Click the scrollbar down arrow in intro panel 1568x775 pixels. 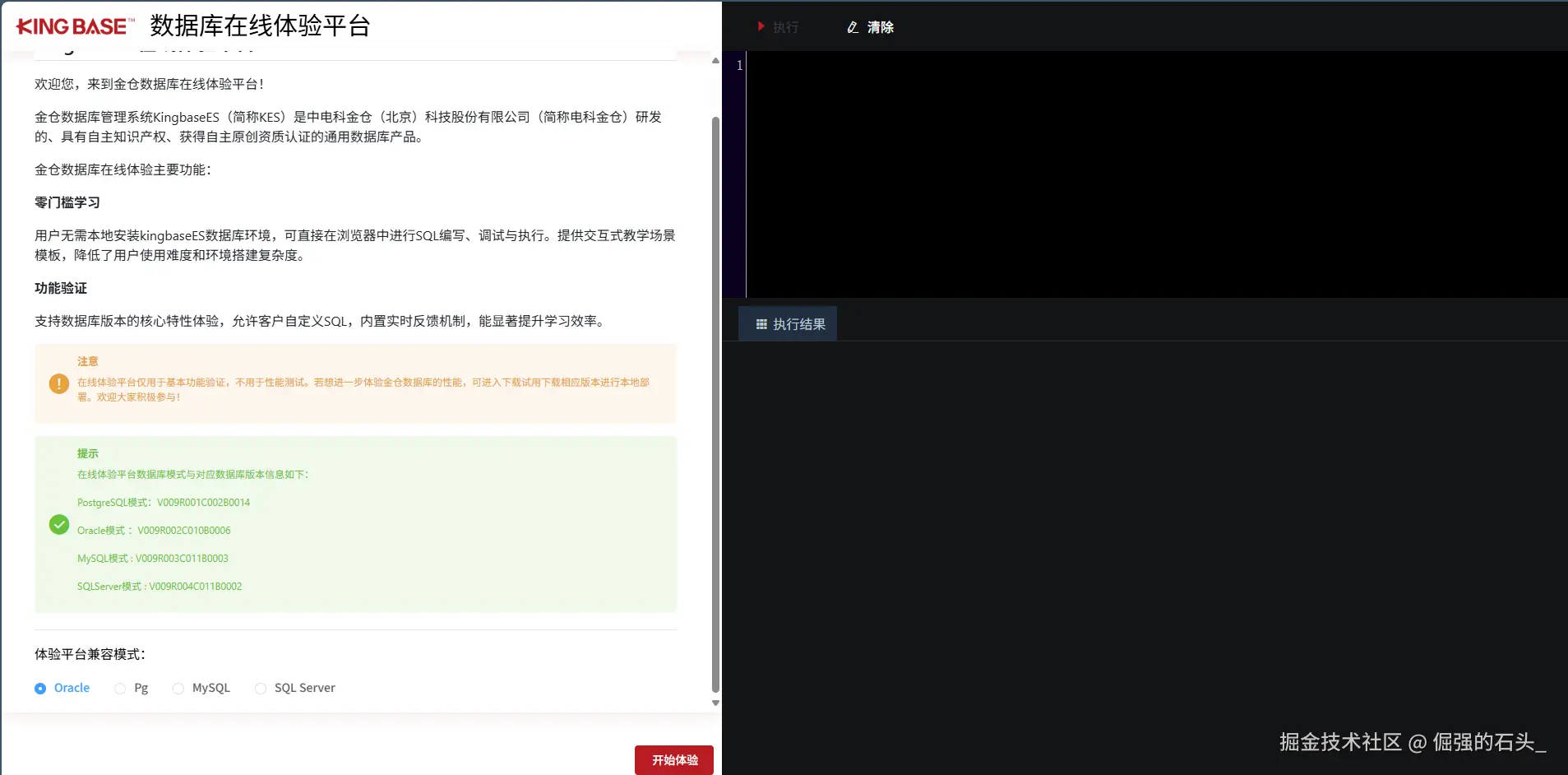[x=715, y=703]
